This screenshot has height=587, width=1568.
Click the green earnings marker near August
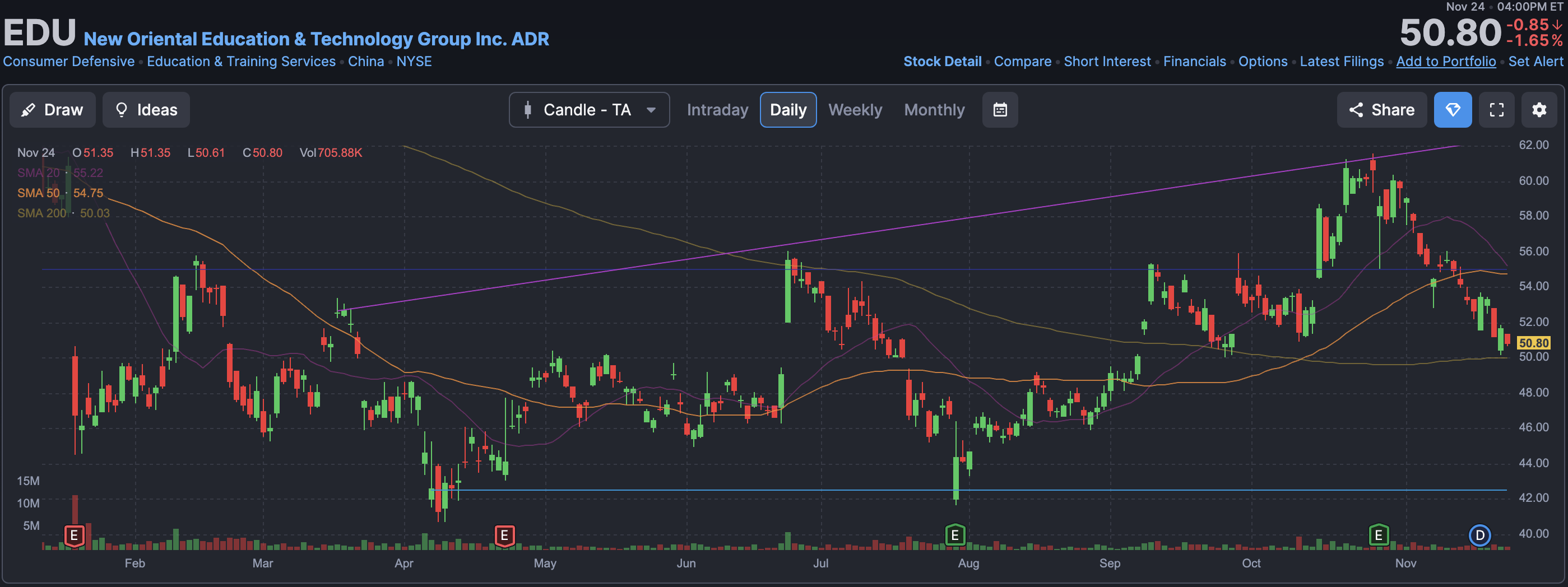954,535
